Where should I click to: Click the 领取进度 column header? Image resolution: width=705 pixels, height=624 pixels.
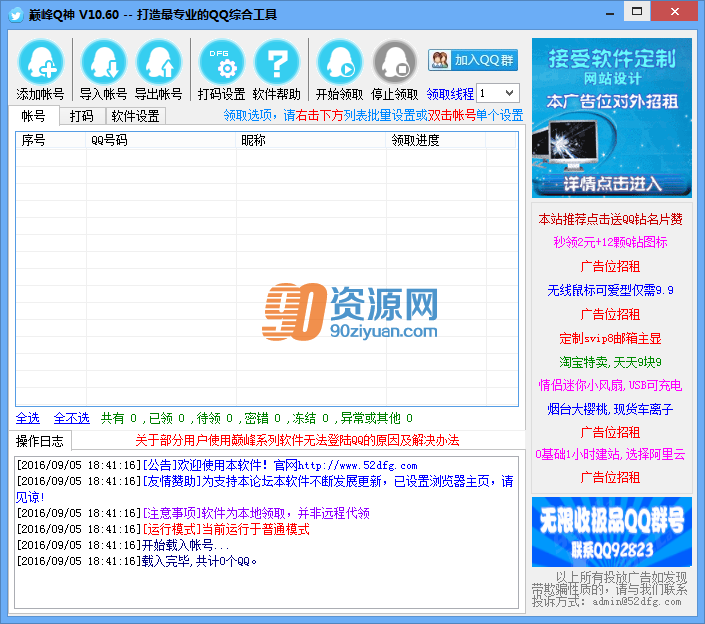[x=436, y=140]
